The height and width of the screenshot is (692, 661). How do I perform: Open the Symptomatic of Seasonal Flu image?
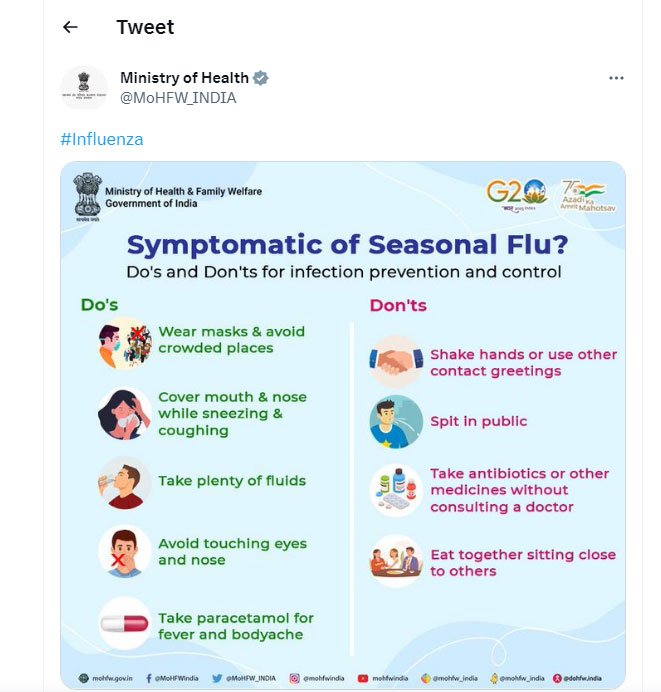point(343,425)
